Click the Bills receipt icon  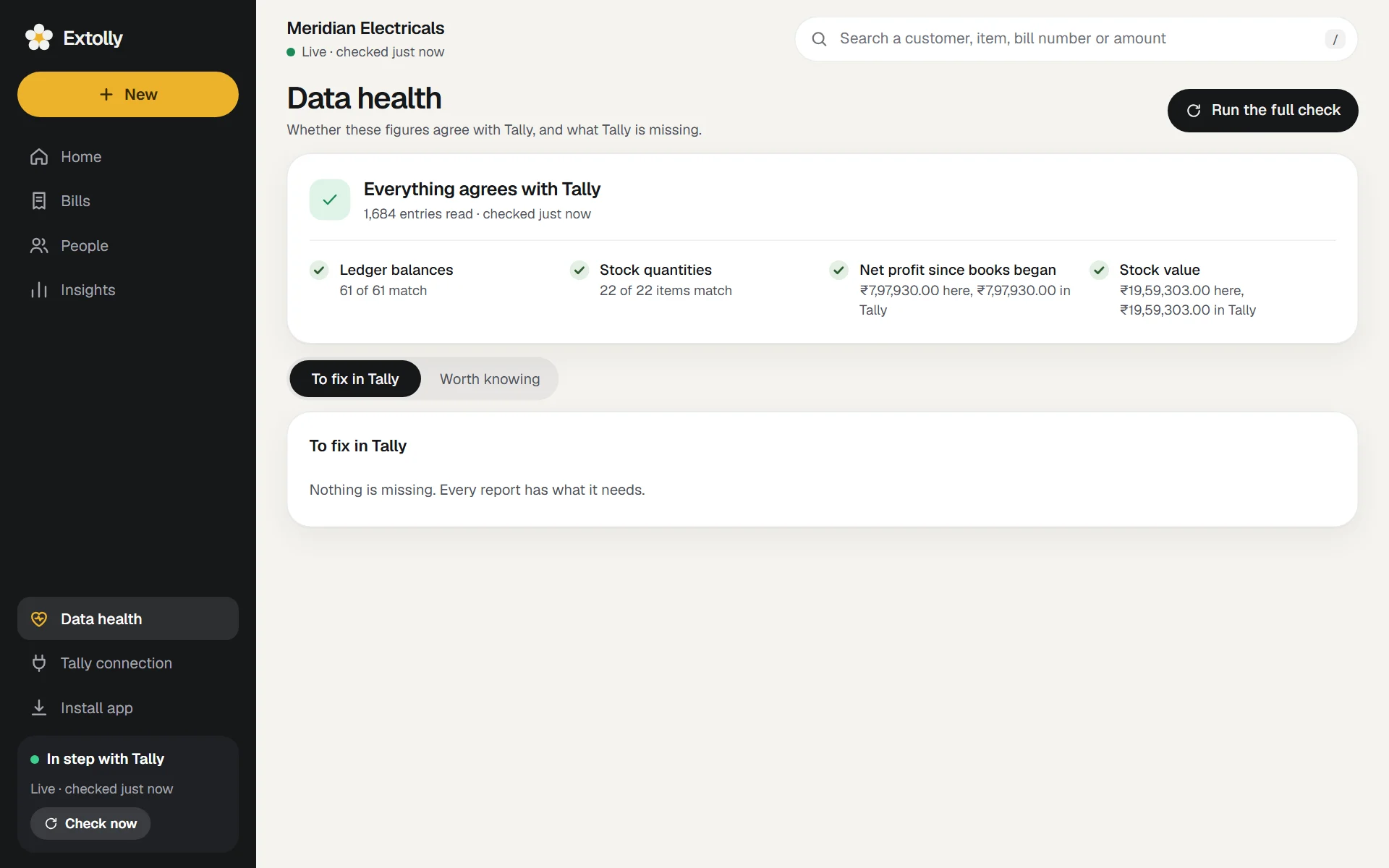coord(39,201)
